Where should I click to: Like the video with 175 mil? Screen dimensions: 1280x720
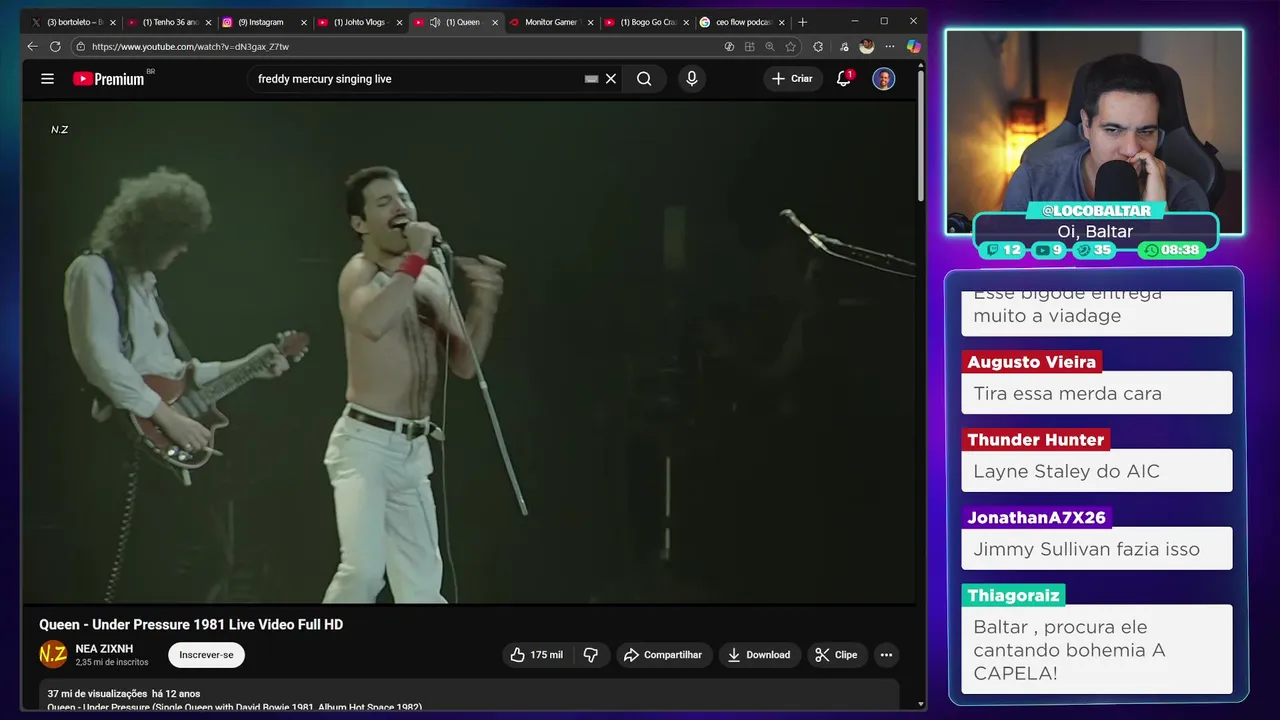click(538, 655)
